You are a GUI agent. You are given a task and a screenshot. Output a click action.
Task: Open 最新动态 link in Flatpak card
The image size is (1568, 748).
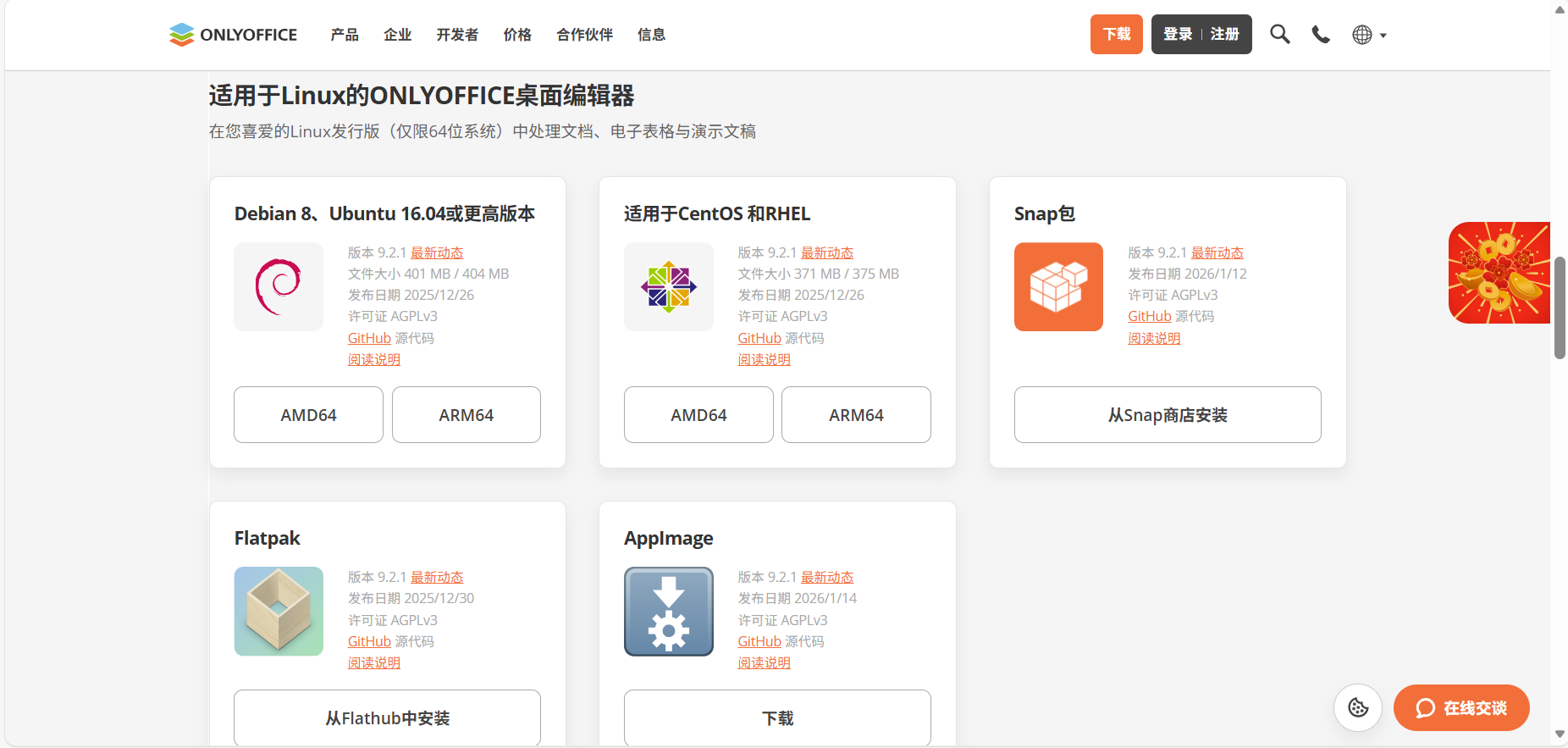[437, 577]
